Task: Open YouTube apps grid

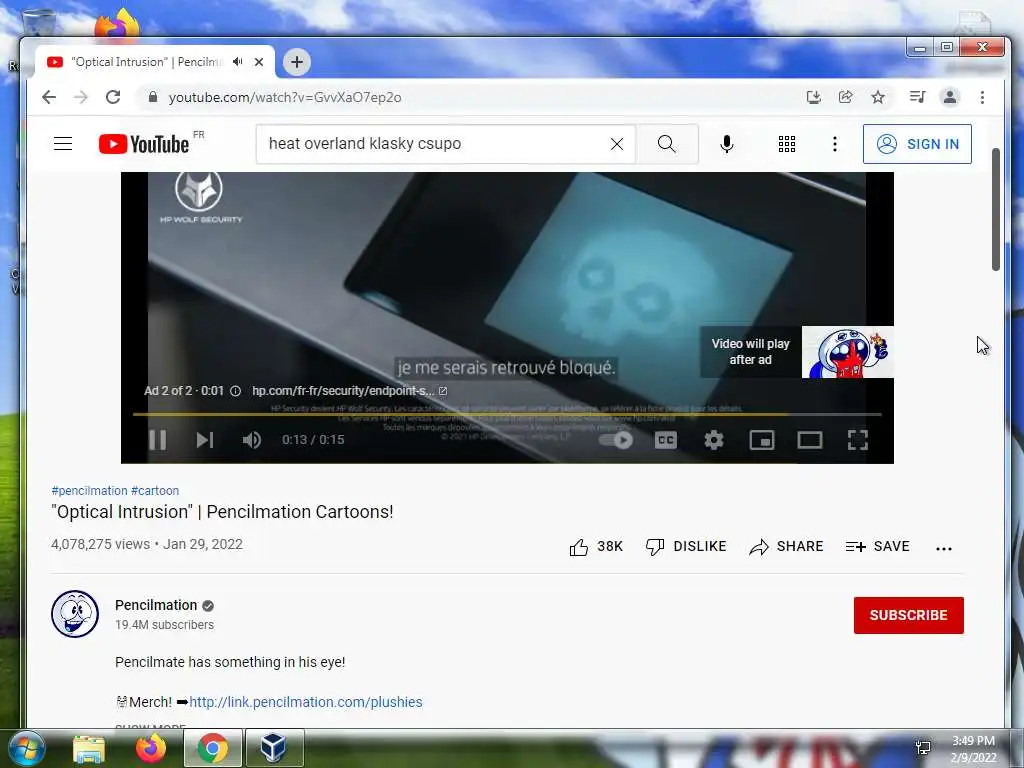Action: point(787,144)
